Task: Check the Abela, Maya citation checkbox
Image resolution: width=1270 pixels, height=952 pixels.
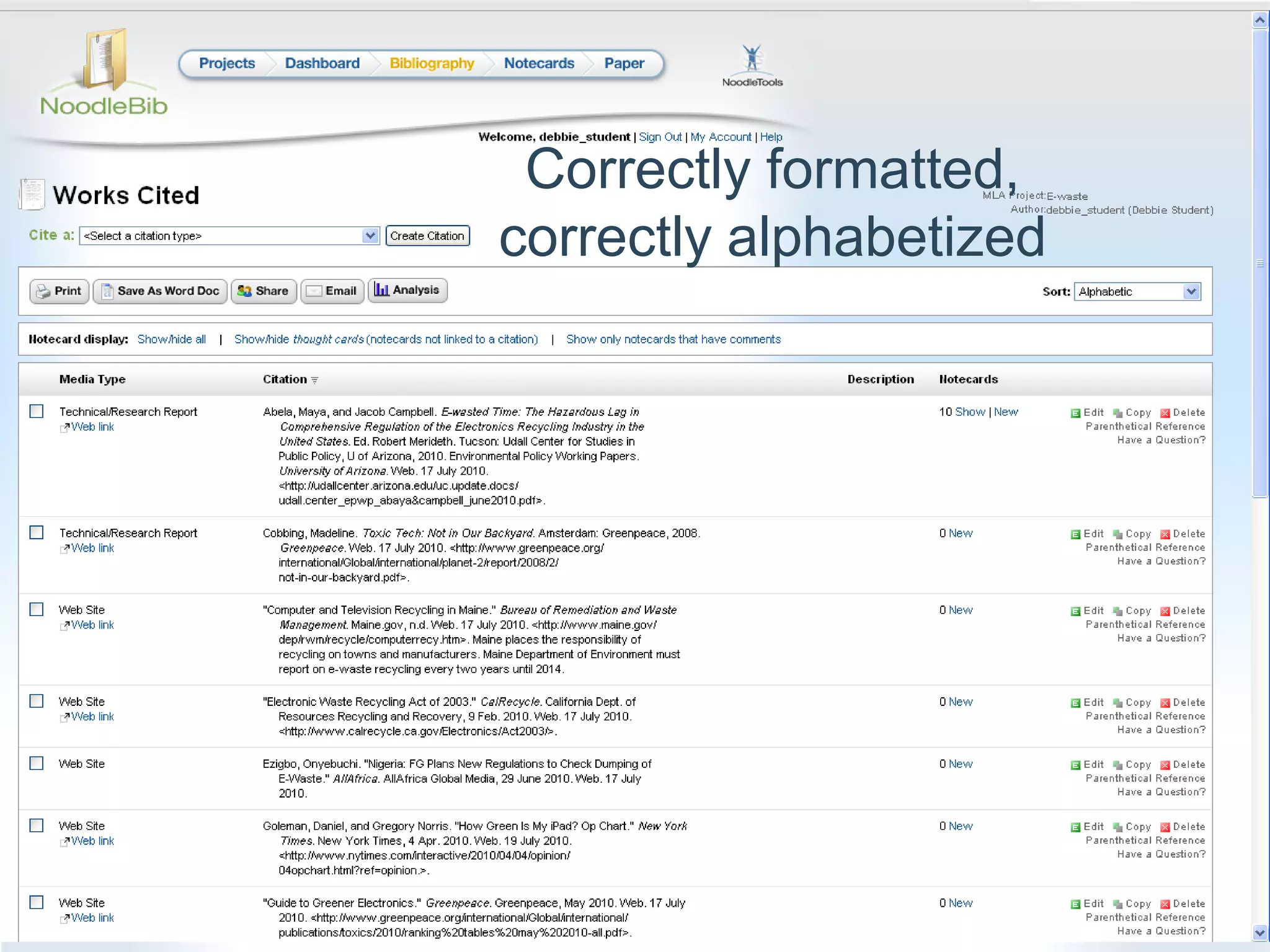Action: pos(37,412)
